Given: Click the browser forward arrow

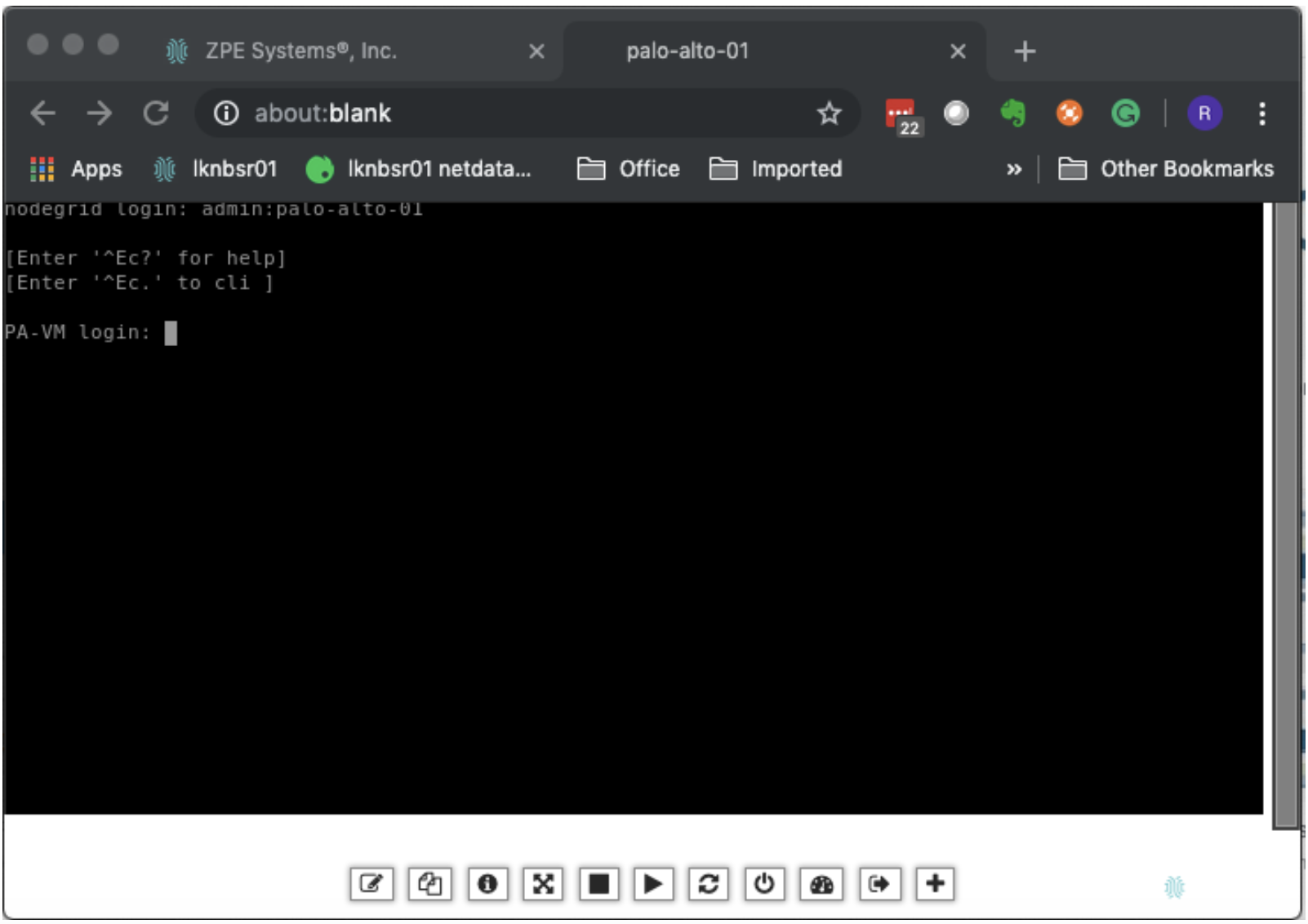Looking at the screenshot, I should (100, 113).
